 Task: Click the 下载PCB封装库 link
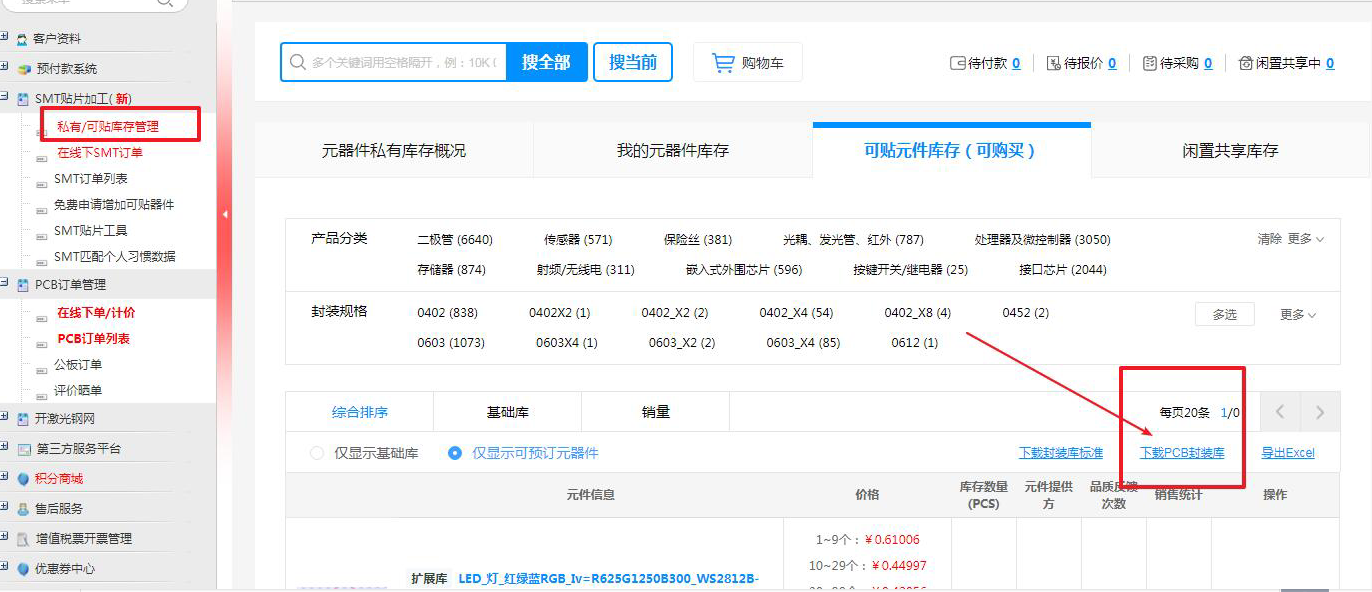(1182, 453)
